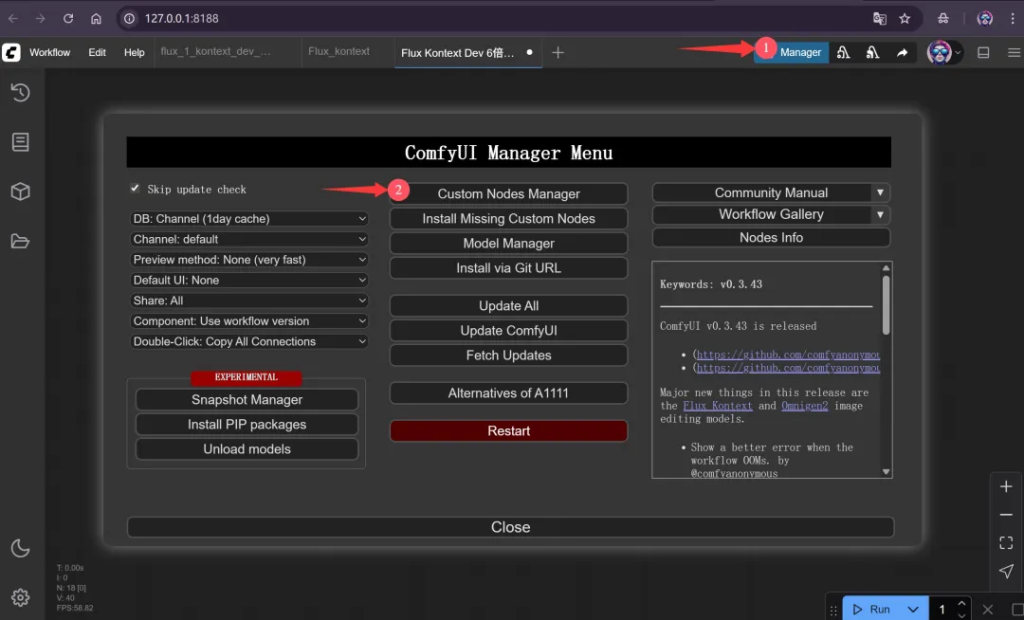Screen dimensions: 1024x620
Task: Open Custom Nodes Manager
Action: tap(509, 194)
